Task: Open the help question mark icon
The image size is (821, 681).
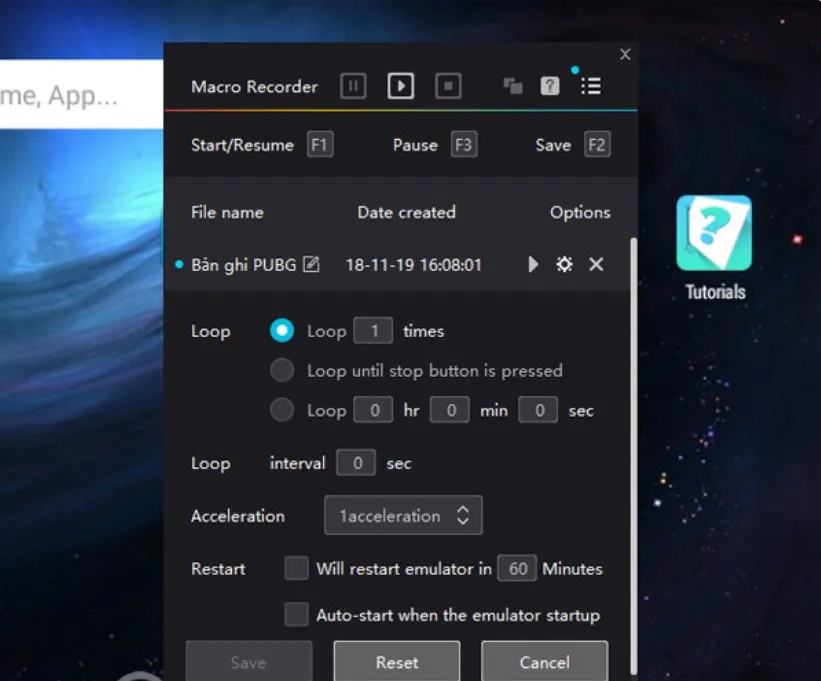Action: tap(550, 86)
